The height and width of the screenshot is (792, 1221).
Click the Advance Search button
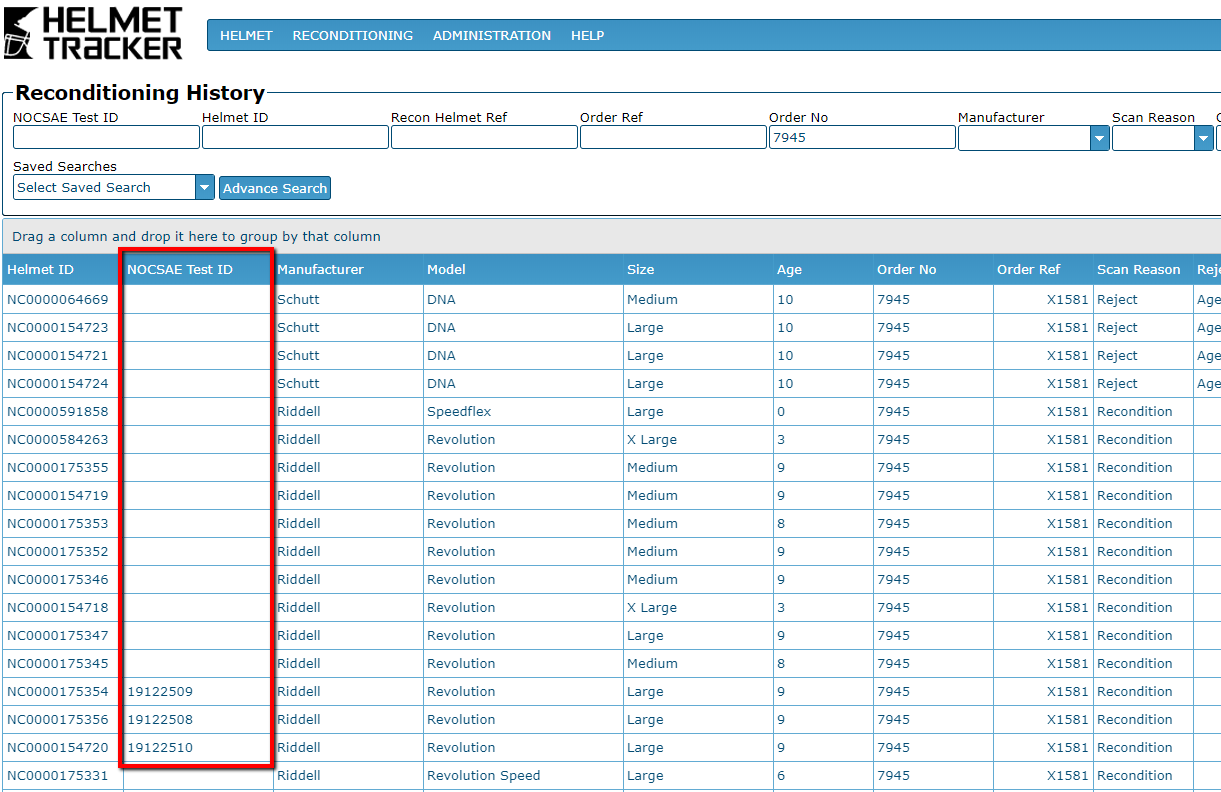[275, 188]
